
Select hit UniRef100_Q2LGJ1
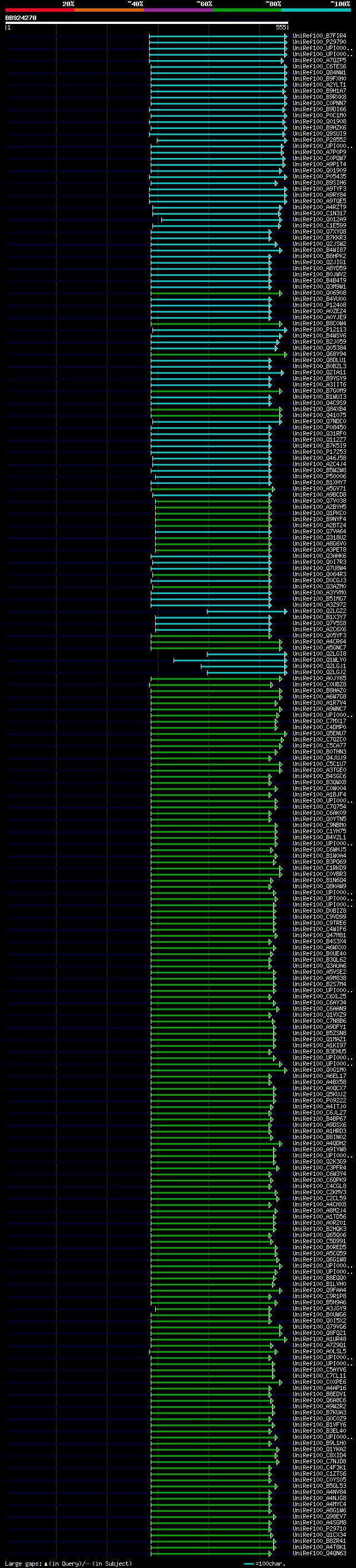(319, 666)
